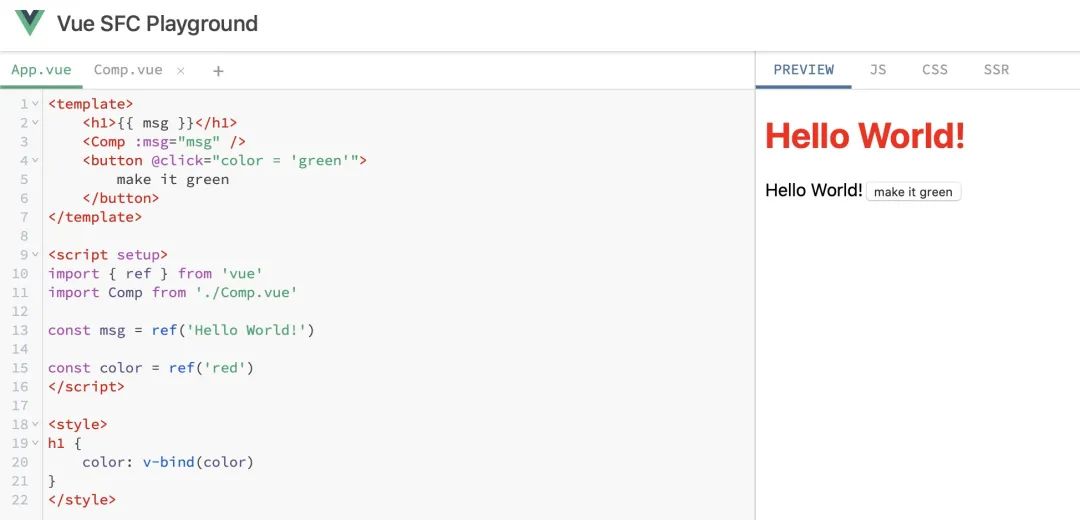Screen dimensions: 1080x520
Task: Click the Vue SFC Playground title
Action: (157, 23)
